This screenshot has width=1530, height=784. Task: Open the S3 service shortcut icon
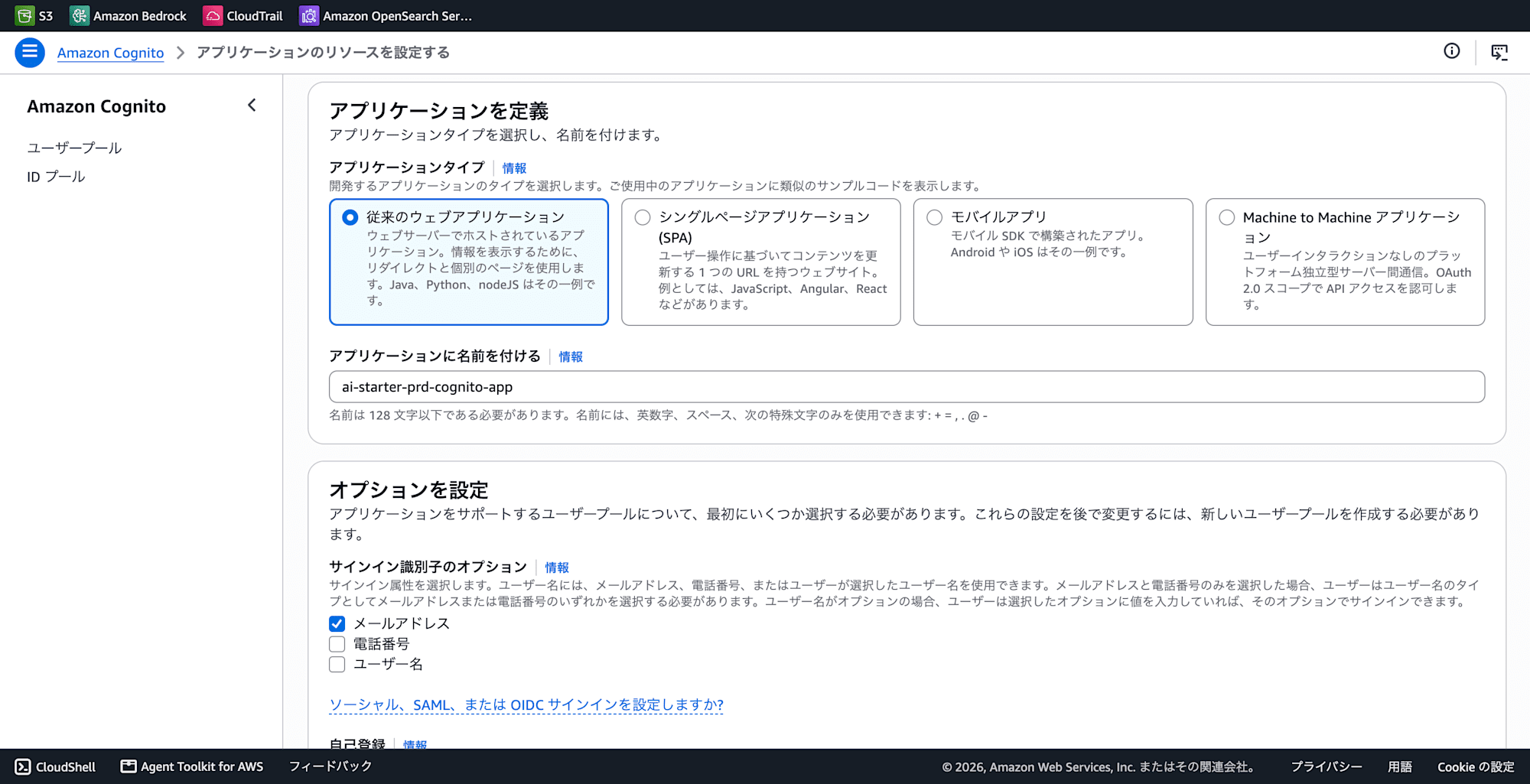(24, 15)
